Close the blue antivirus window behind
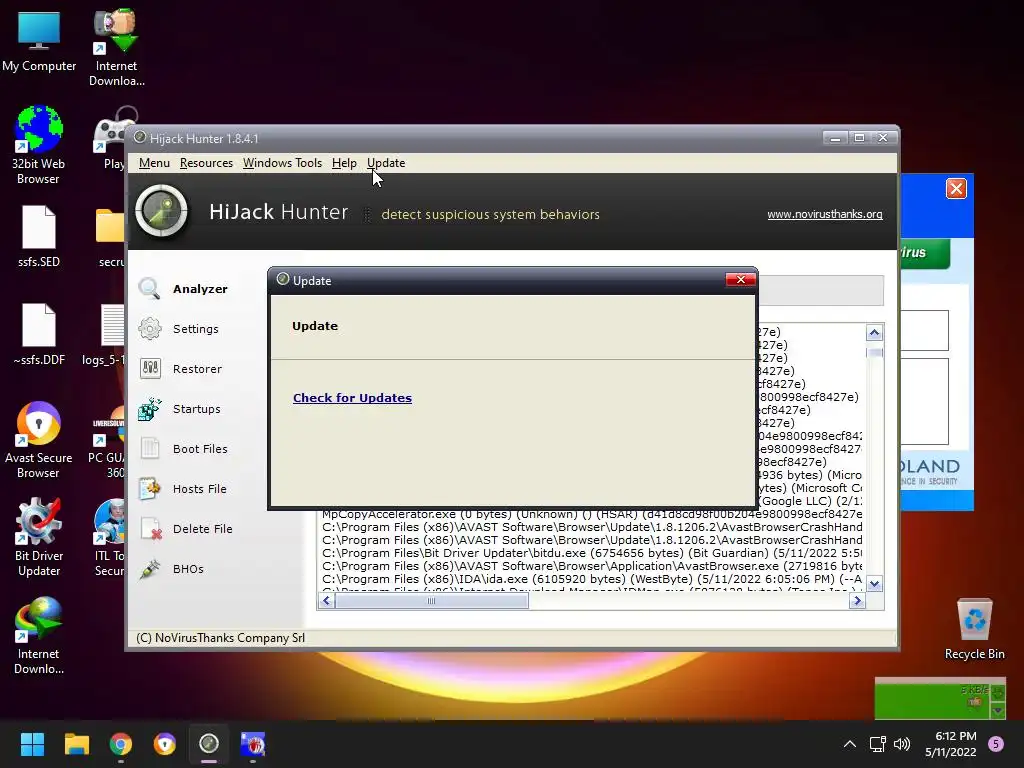Image resolution: width=1024 pixels, height=768 pixels. click(956, 189)
